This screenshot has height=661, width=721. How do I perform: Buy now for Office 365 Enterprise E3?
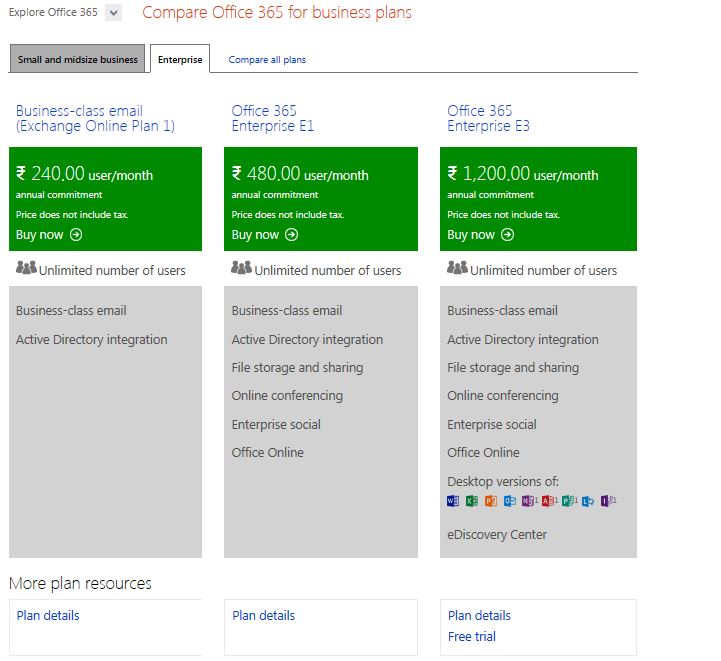(x=481, y=235)
